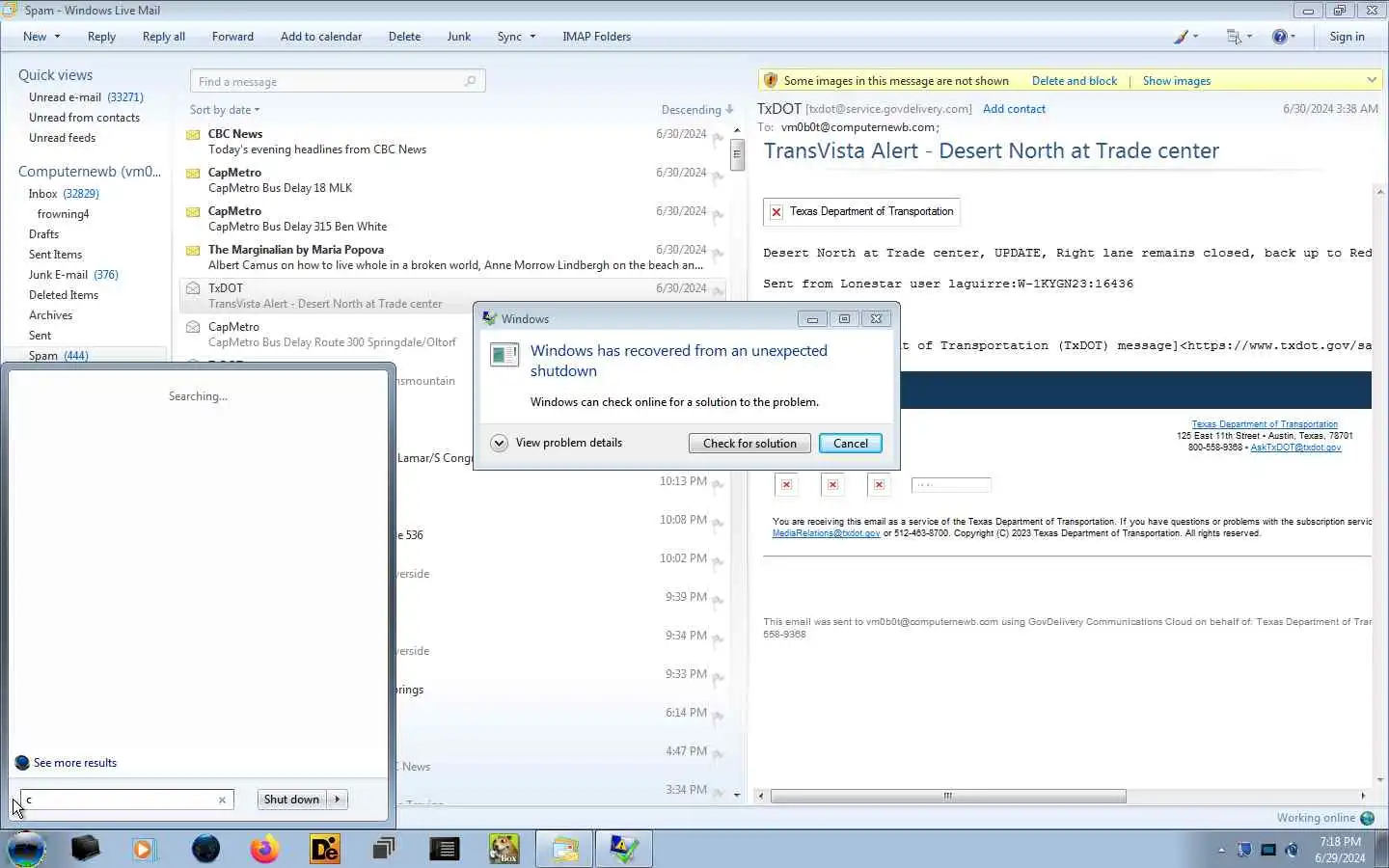
Task: Switch to Windows Live Mail taskbar button
Action: (x=565, y=849)
